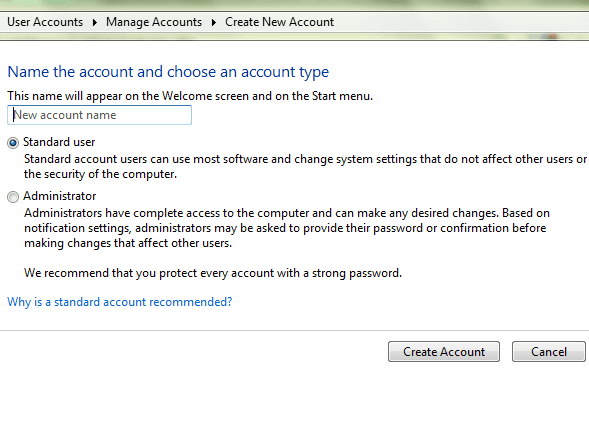Viewport: 589px width, 427px height.
Task: Click the strong password recommendation sentence
Action: click(213, 273)
